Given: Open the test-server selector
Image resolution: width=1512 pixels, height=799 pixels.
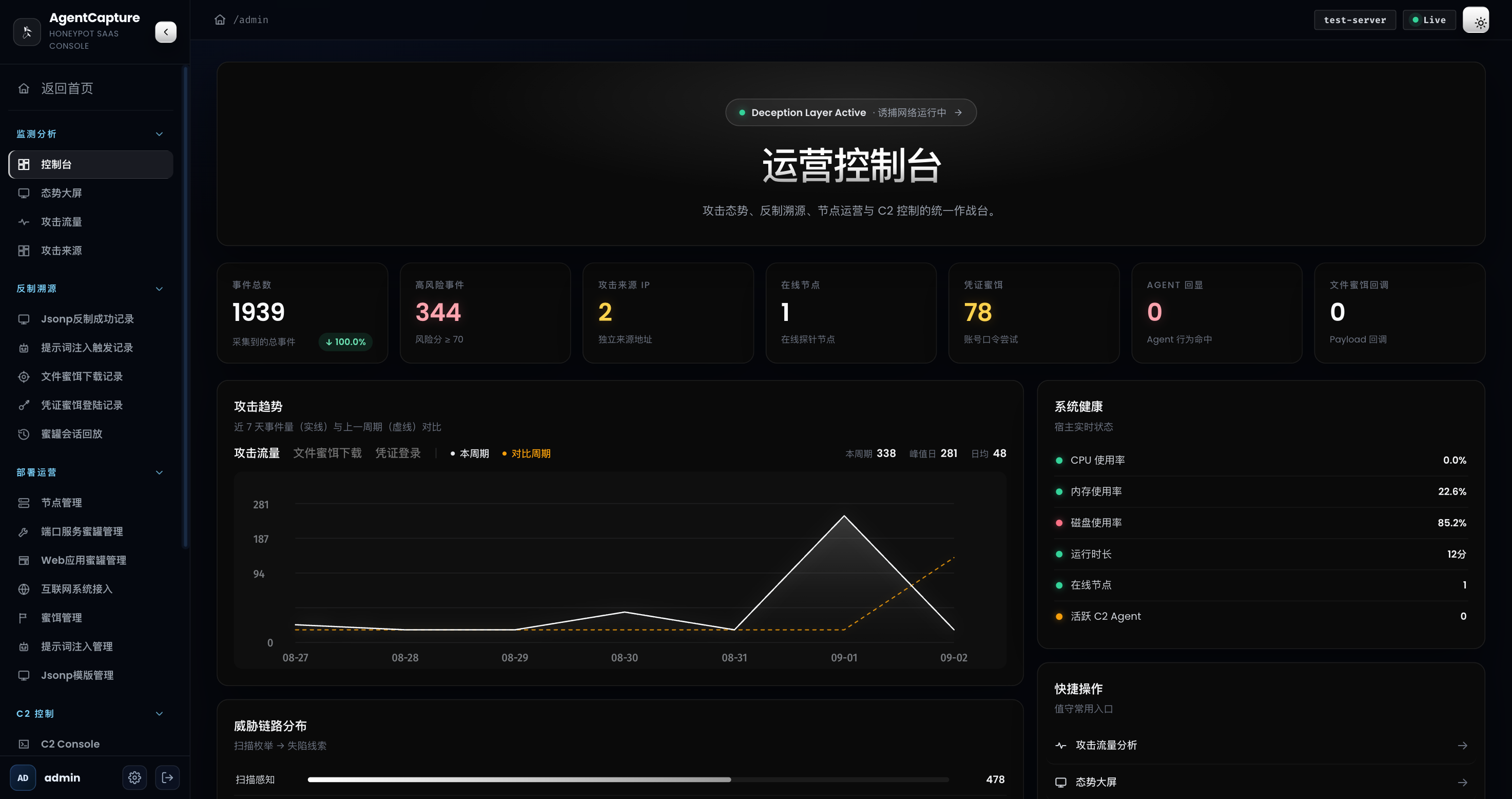Looking at the screenshot, I should point(1355,20).
